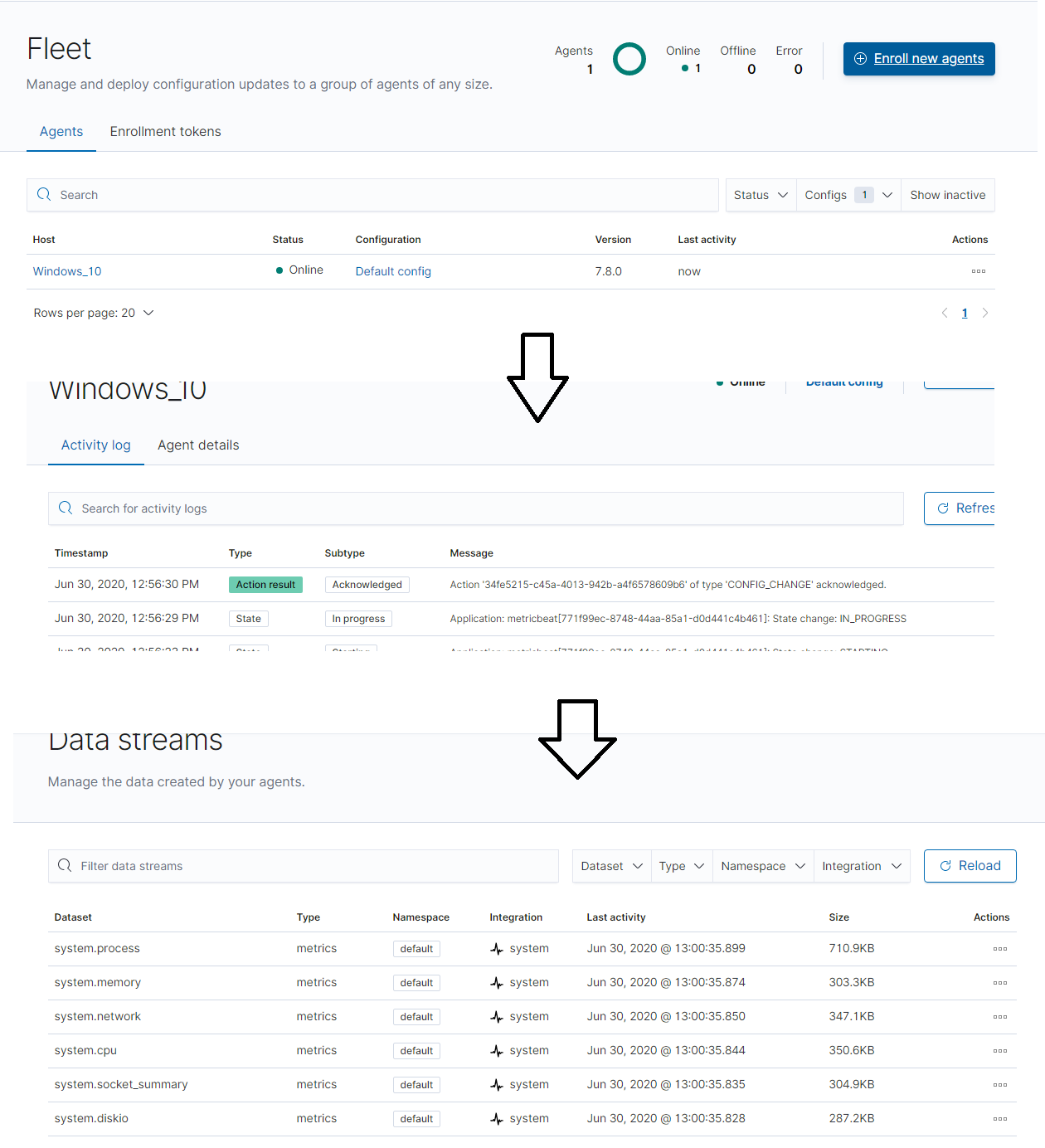
Task: Click Search for activity logs field
Action: [x=476, y=508]
